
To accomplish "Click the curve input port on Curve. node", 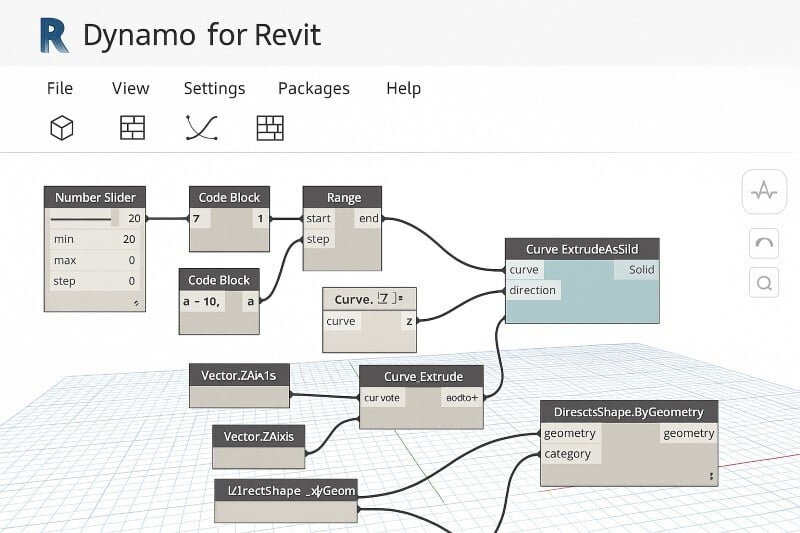I will tap(341, 321).
